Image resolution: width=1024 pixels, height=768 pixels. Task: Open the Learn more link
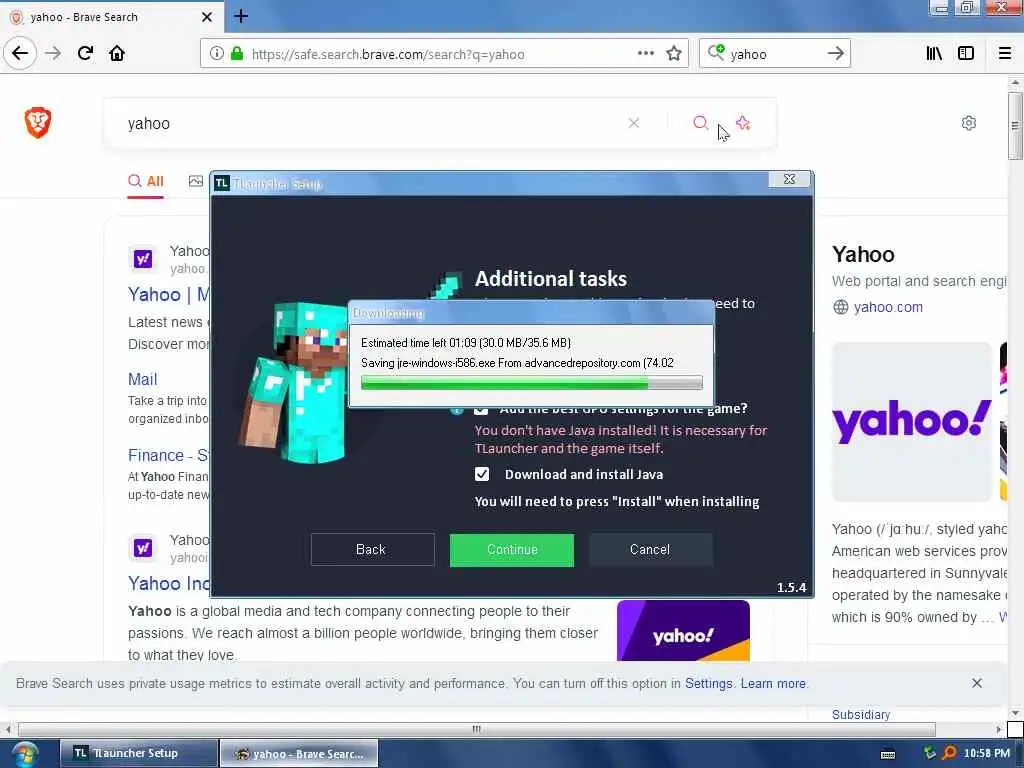[x=773, y=683]
